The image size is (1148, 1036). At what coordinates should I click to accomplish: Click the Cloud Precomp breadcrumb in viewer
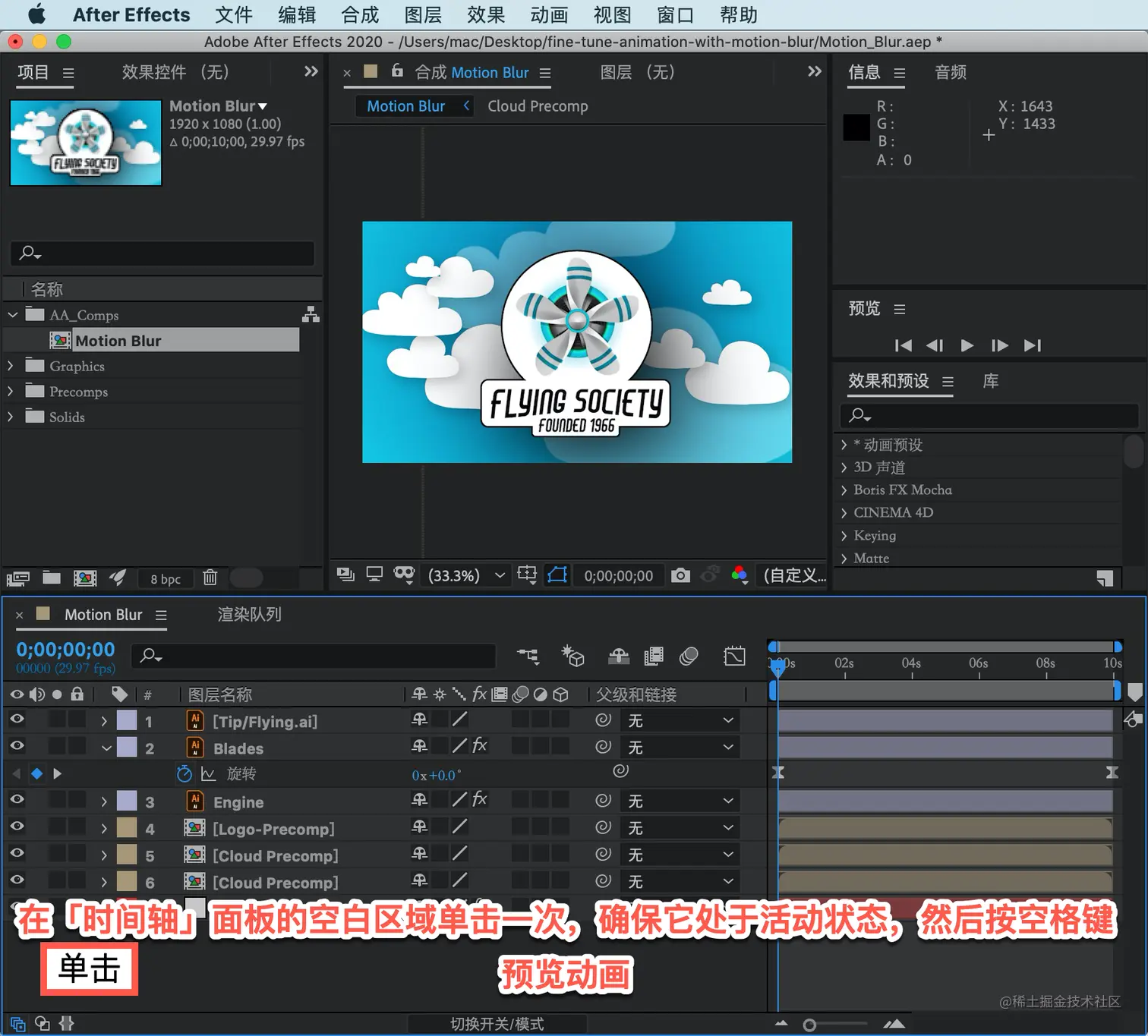(x=538, y=106)
